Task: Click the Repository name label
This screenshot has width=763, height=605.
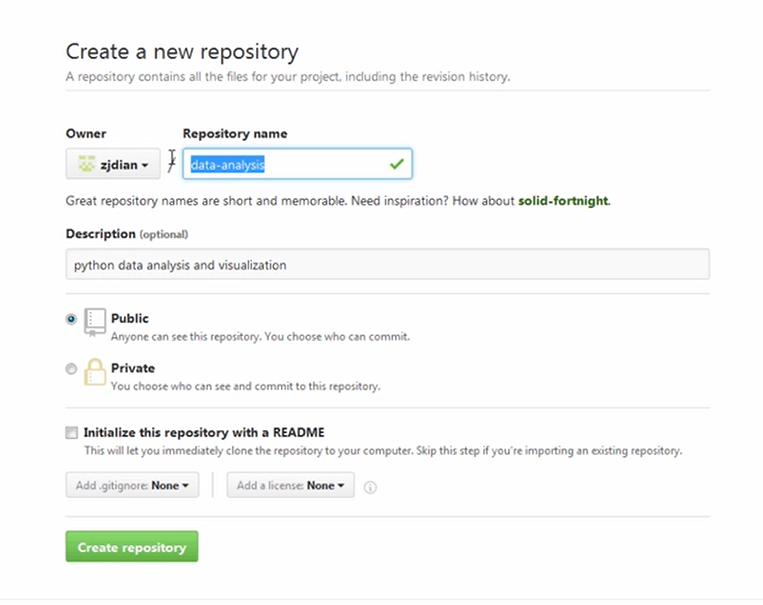Action: 235,133
